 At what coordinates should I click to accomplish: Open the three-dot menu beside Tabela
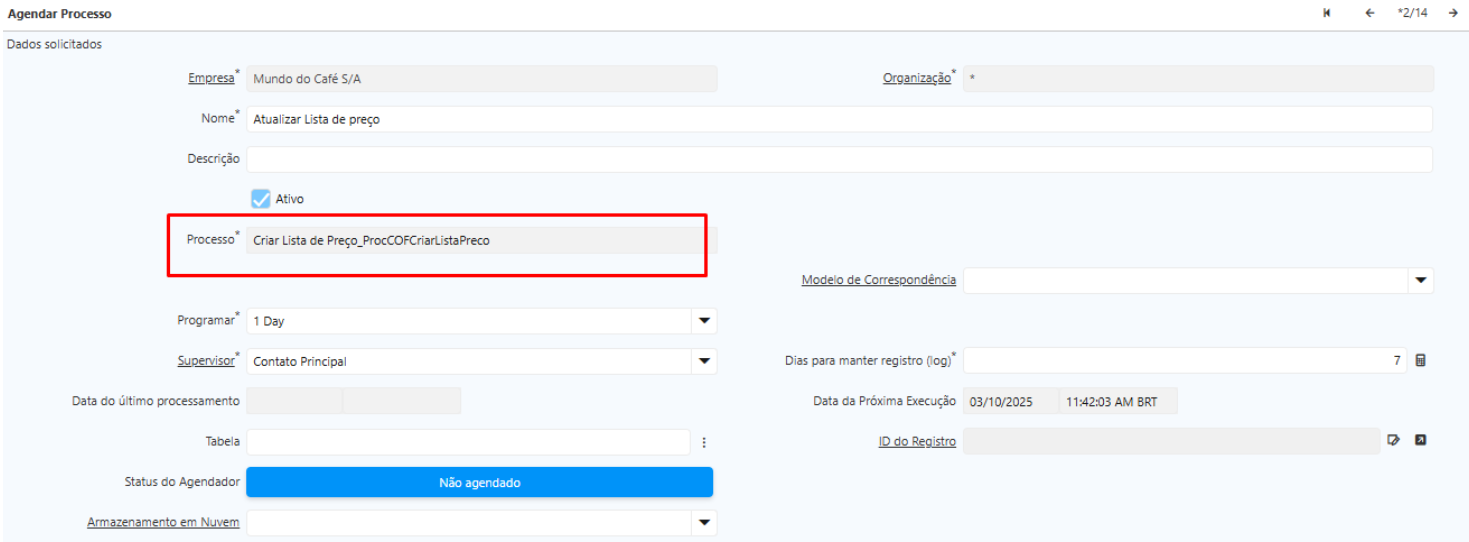click(x=704, y=442)
